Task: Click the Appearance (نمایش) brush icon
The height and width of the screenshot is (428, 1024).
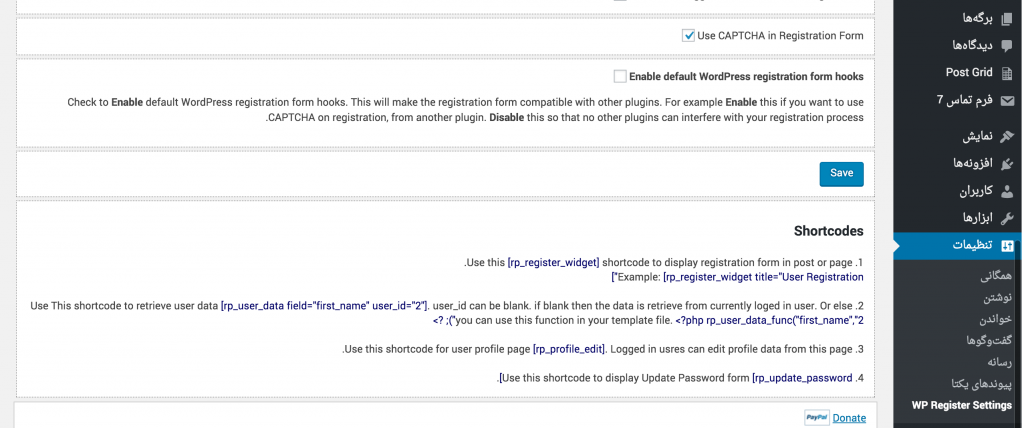Action: [x=1007, y=137]
